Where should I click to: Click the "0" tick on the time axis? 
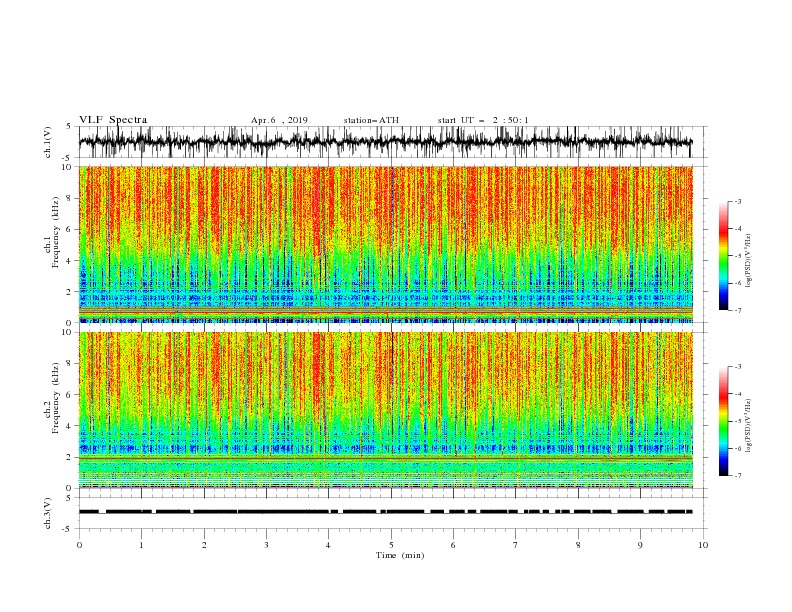pyautogui.click(x=79, y=545)
